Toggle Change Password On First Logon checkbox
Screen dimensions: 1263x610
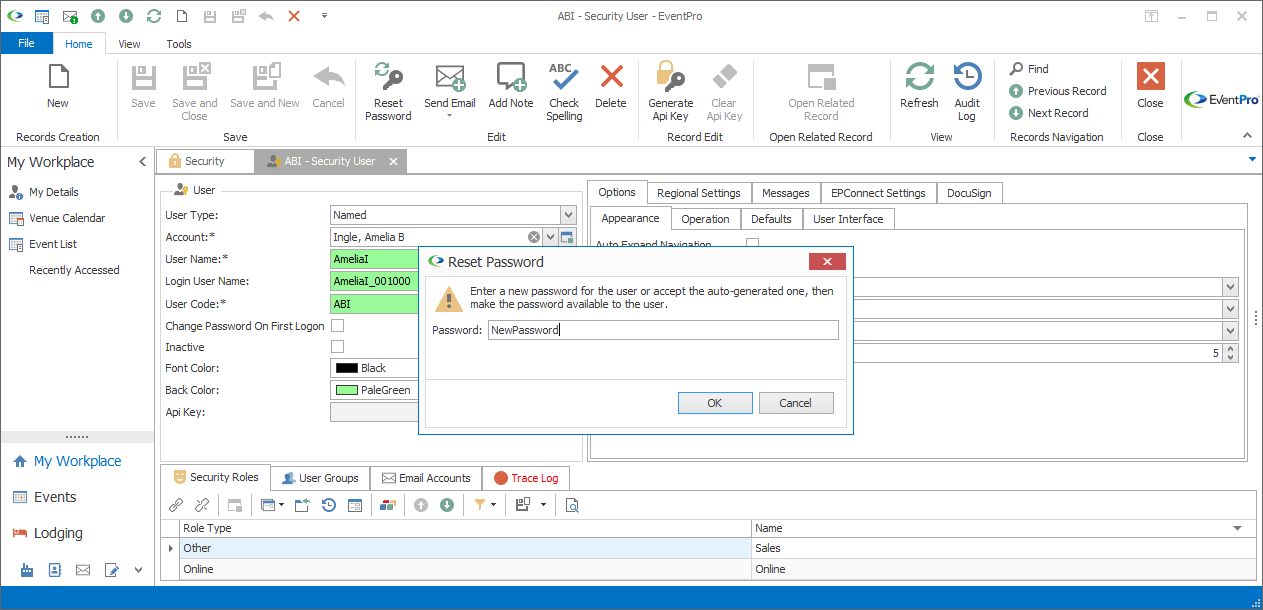[x=337, y=325]
